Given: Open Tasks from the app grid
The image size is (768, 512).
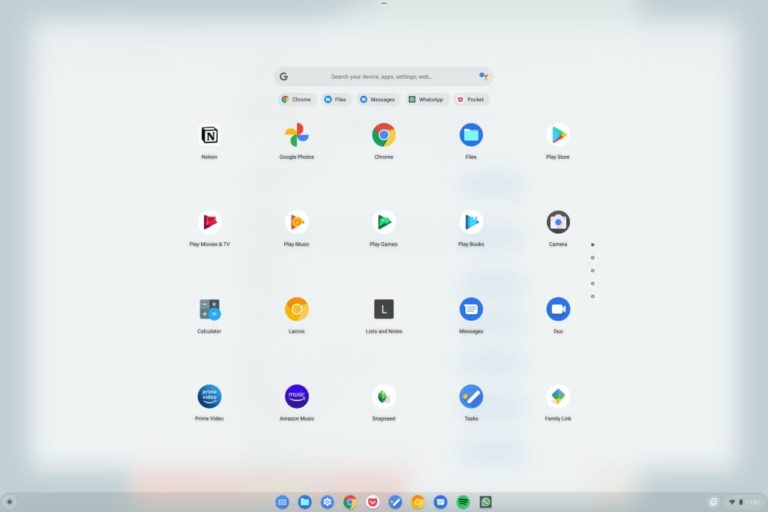Looking at the screenshot, I should click(471, 396).
